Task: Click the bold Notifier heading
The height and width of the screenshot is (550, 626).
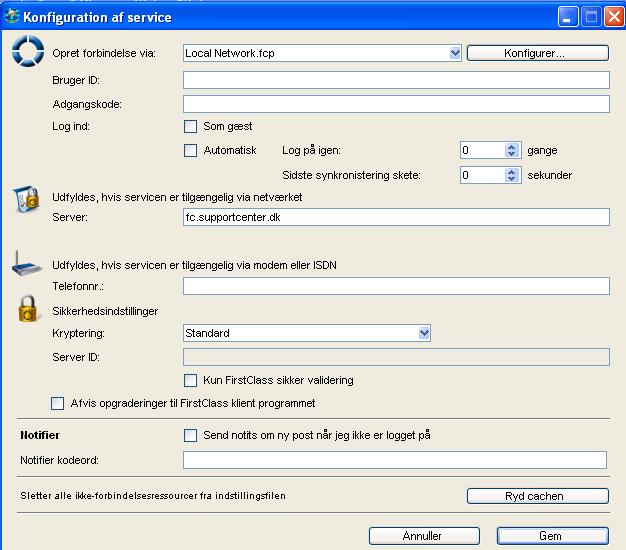Action: point(40,435)
